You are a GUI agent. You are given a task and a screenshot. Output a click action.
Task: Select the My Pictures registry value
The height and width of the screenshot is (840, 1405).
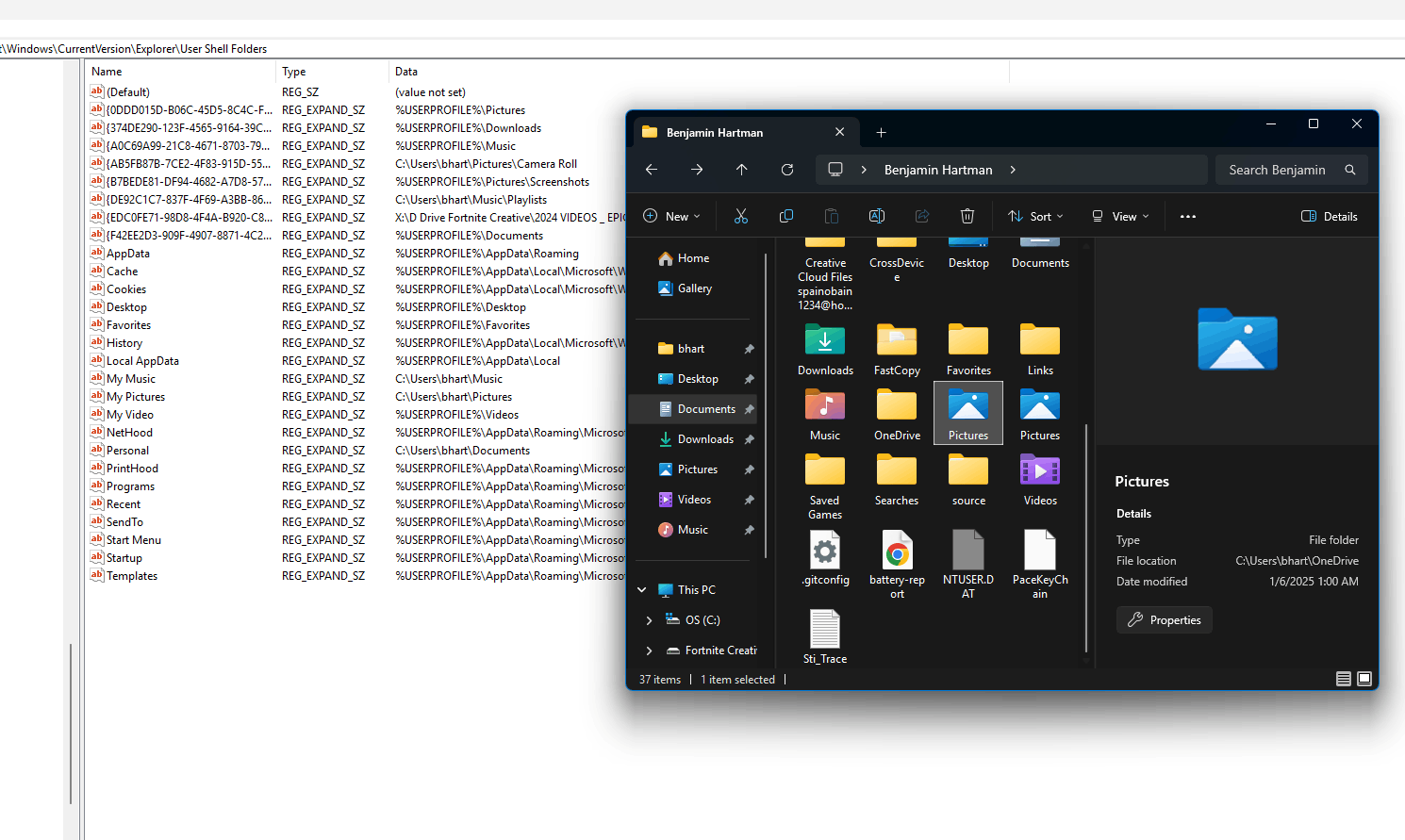point(136,397)
